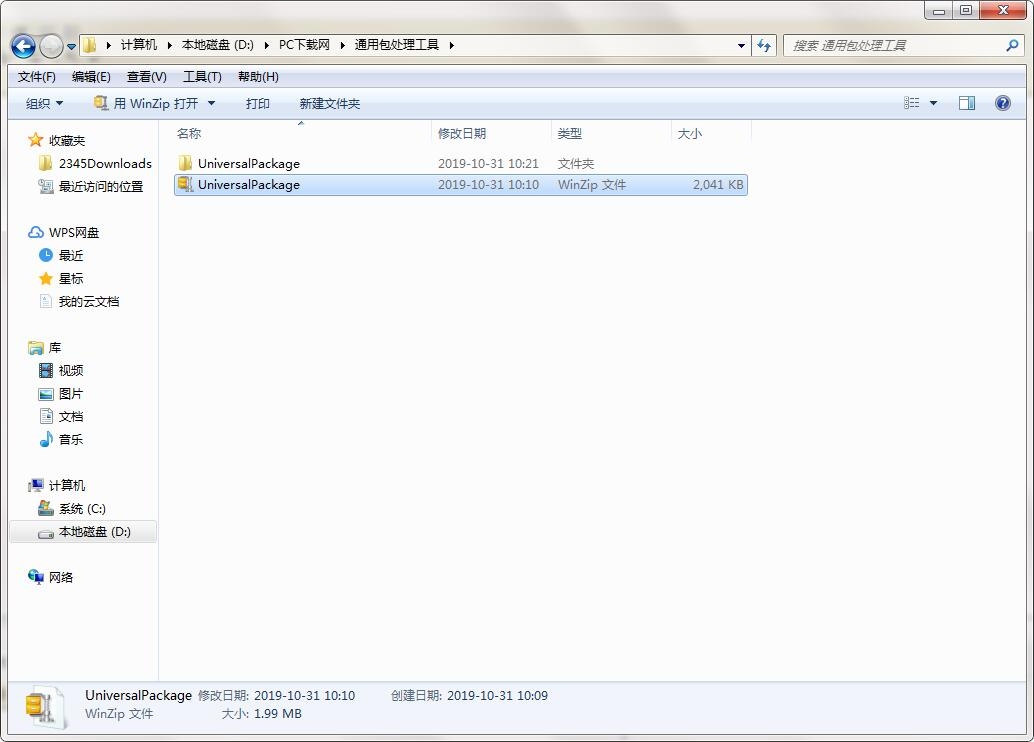
Task: Click the UniversalPackage folder's yellow icon
Action: click(185, 162)
